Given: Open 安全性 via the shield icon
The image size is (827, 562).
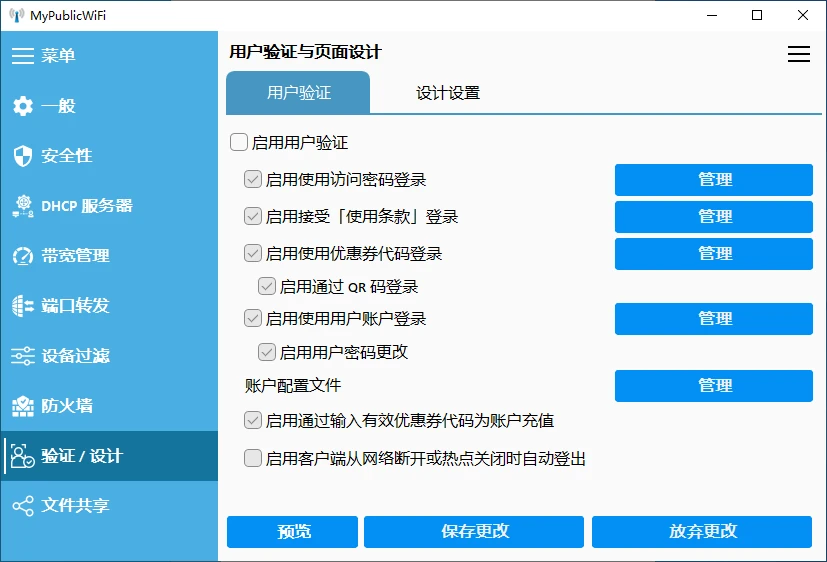Looking at the screenshot, I should point(22,156).
